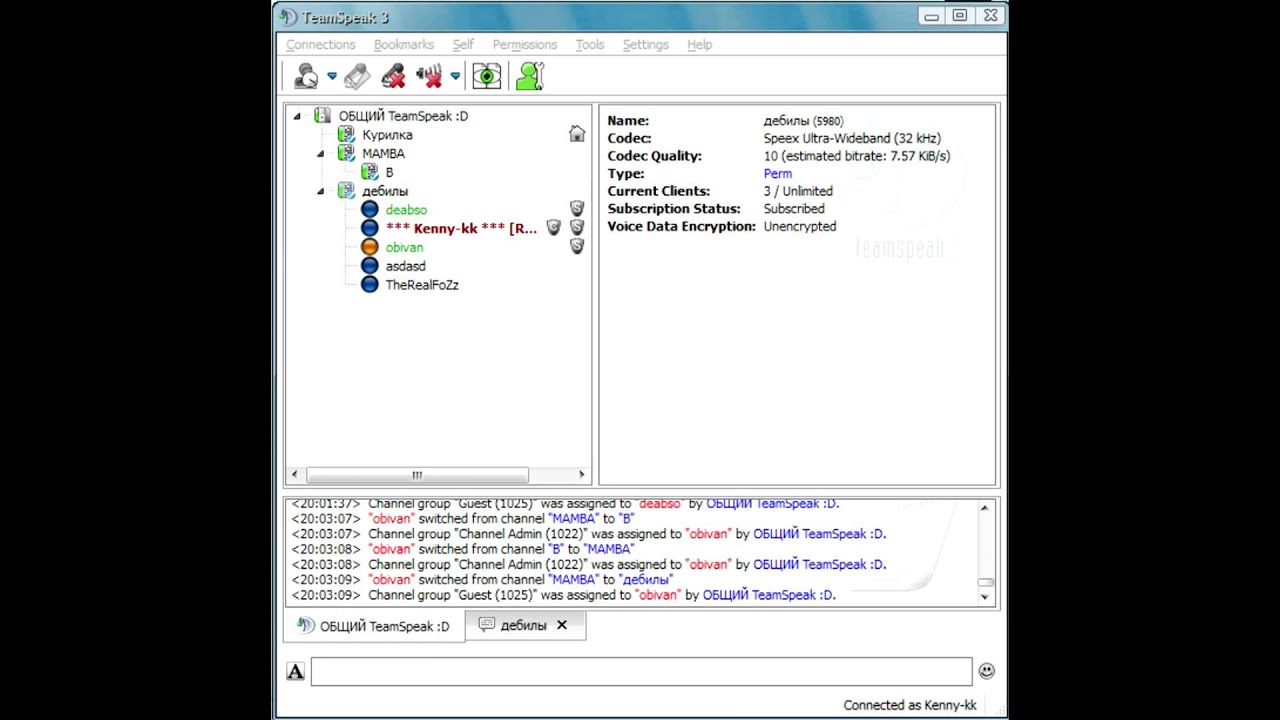Select user TheRealFoZz in the tree
Screen dimensions: 1280x720
point(422,285)
